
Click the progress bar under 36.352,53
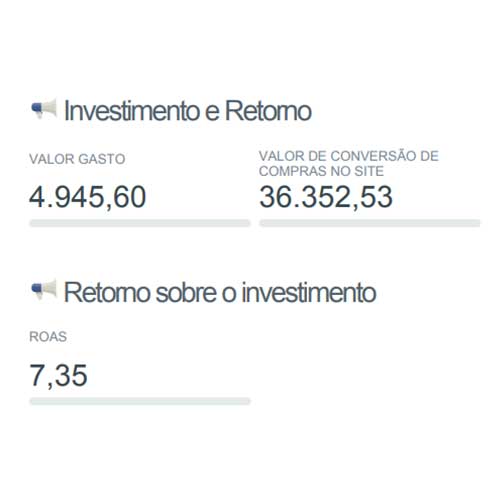(370, 223)
